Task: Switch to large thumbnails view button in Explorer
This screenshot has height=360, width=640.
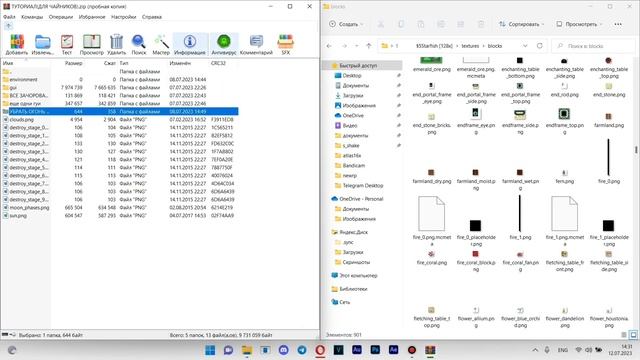Action: pyautogui.click(x=633, y=335)
